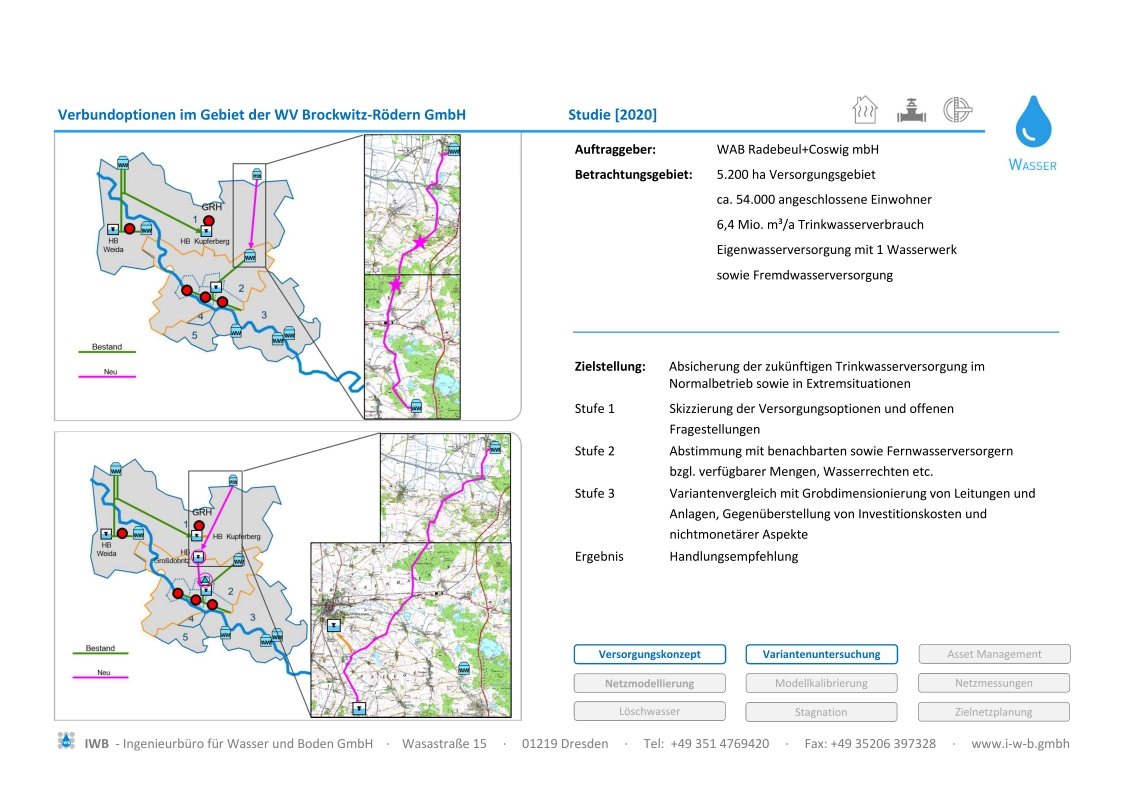Open the www.i-w-b.gmbh website link
The height and width of the screenshot is (793, 1123).
[x=1020, y=743]
